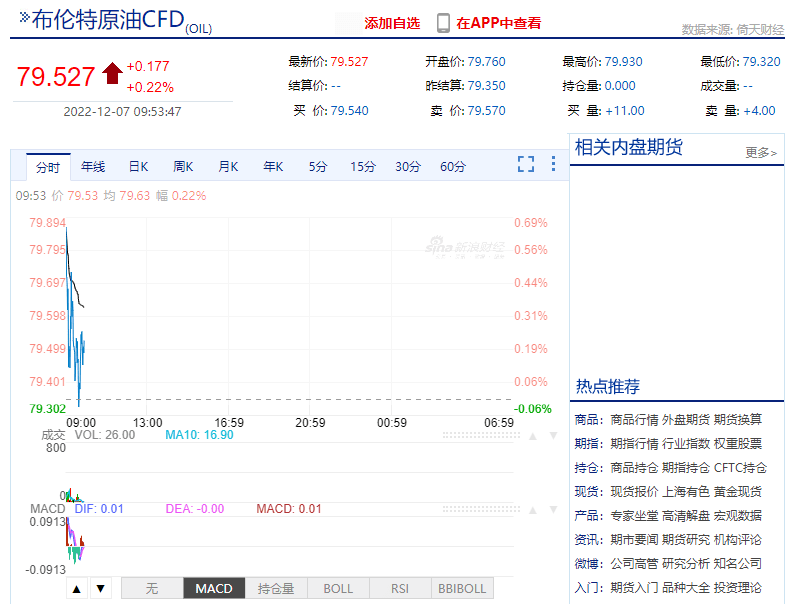797x604 pixels.
Task: Open the 专家坐堂 link
Action: coord(634,516)
